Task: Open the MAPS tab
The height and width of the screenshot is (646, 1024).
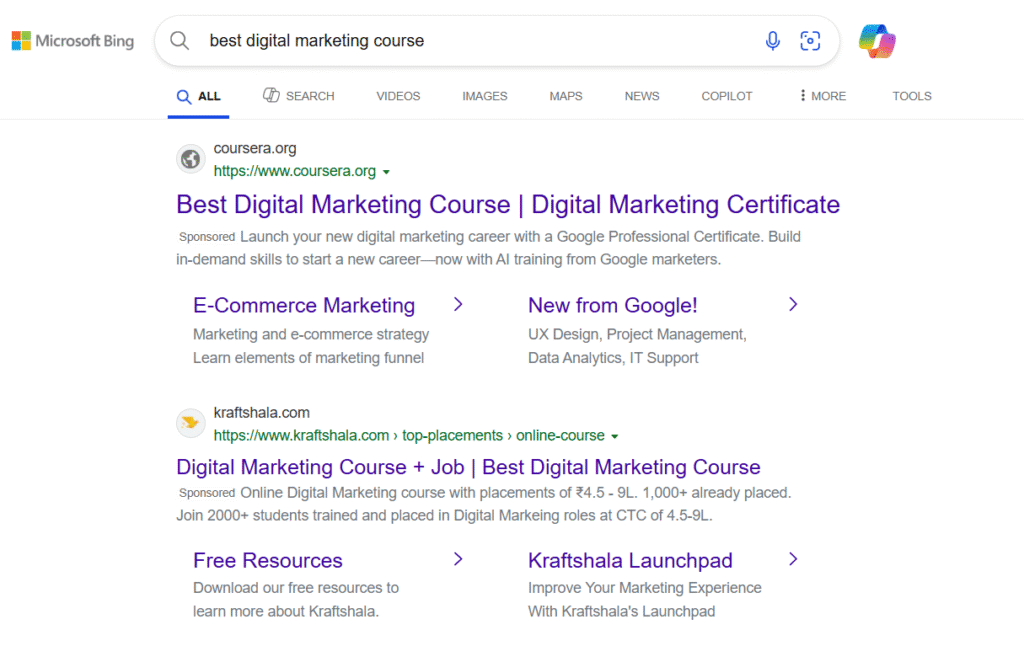Action: pos(566,96)
